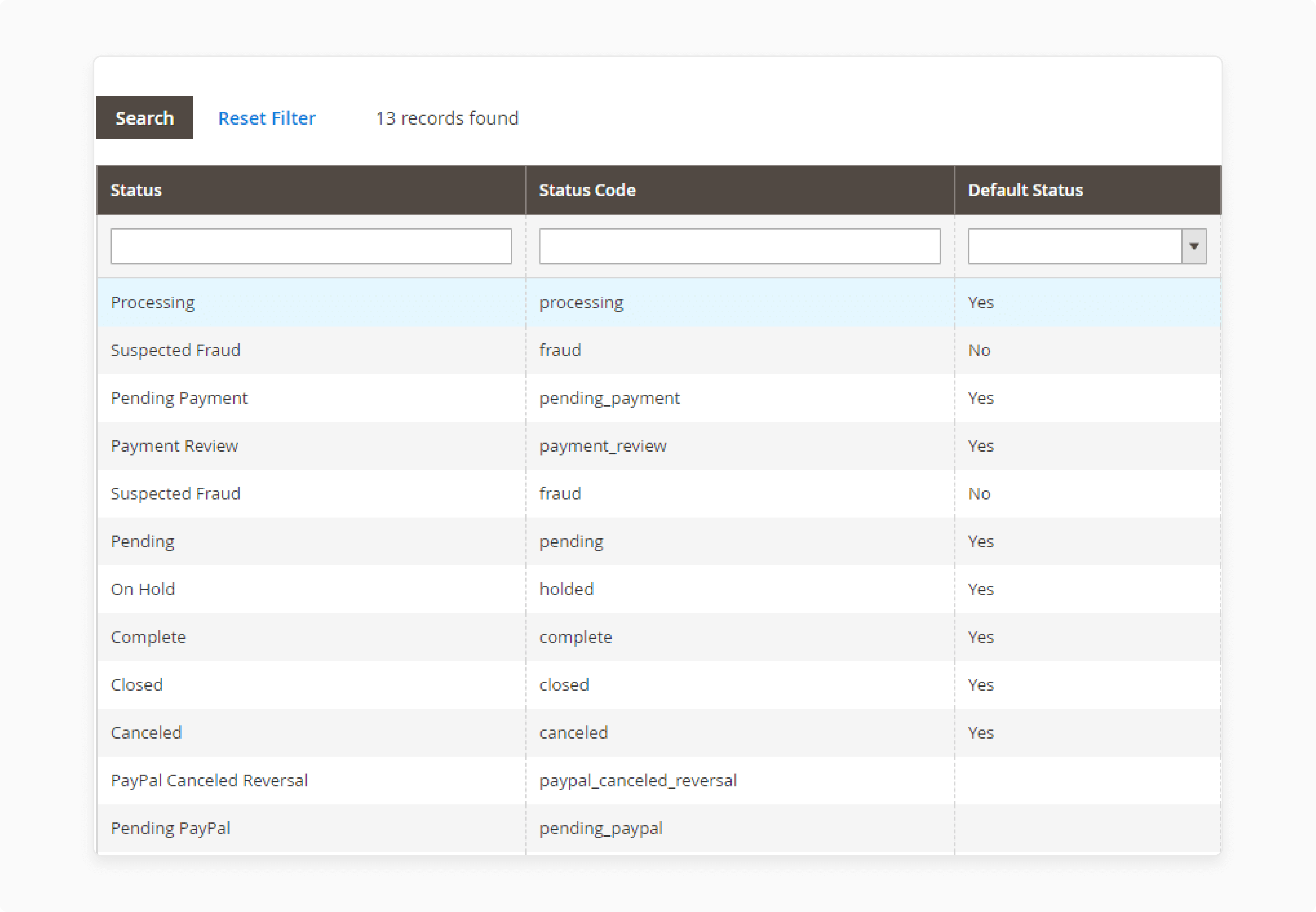Viewport: 1316px width, 912px height.
Task: Select the Complete status row
Action: (x=659, y=637)
